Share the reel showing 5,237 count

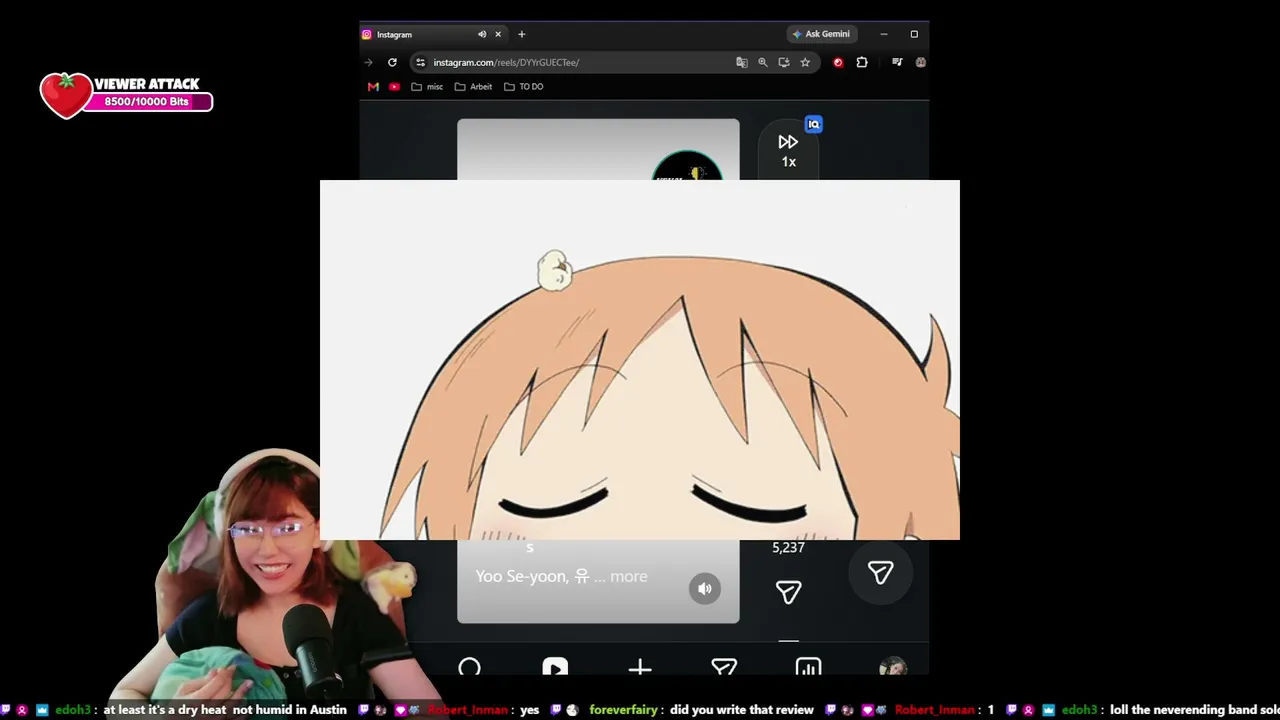click(788, 592)
